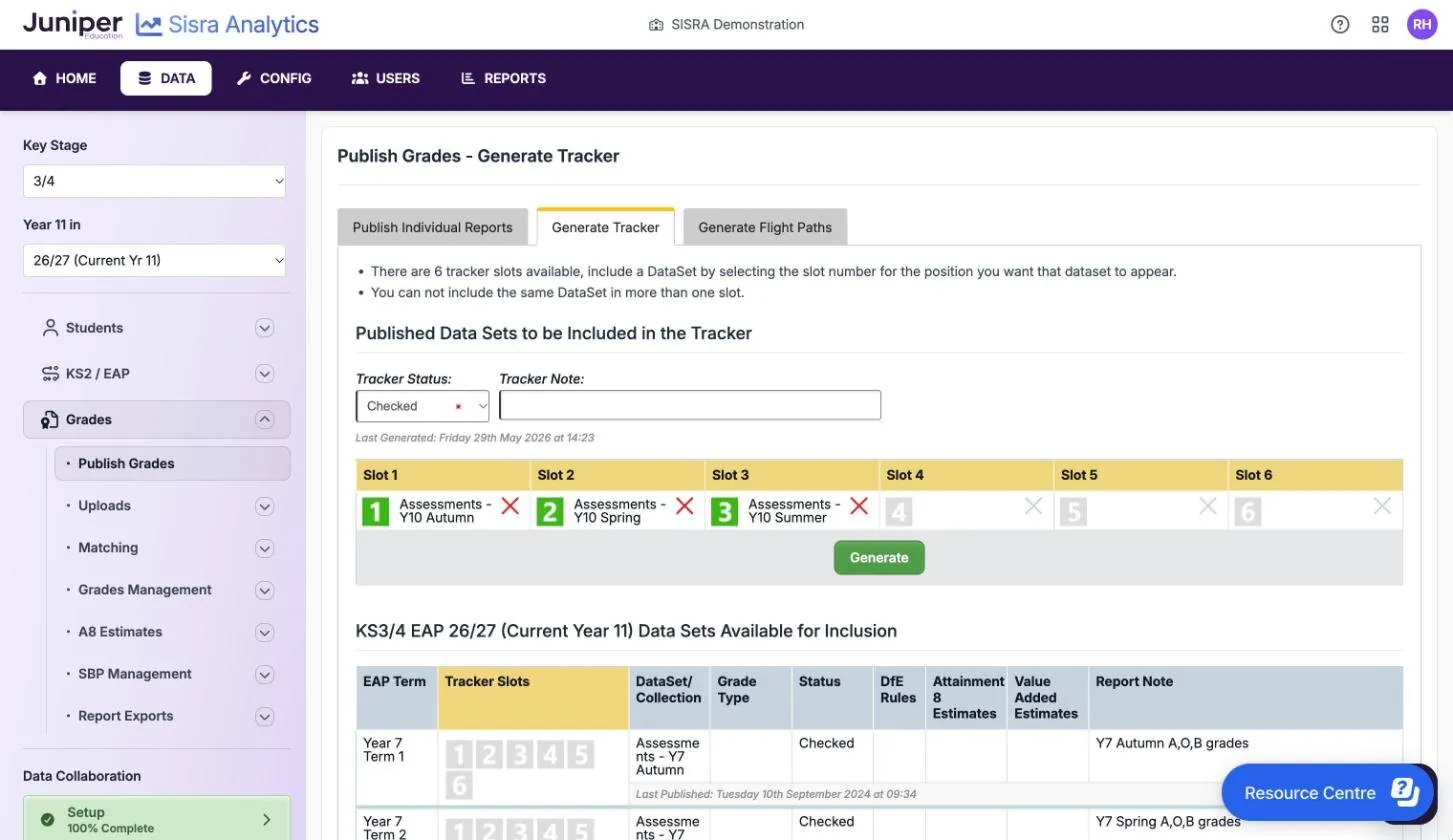Remove Assessments - Y10 Autumn from Slot 1
The width and height of the screenshot is (1453, 840).
pos(510,506)
